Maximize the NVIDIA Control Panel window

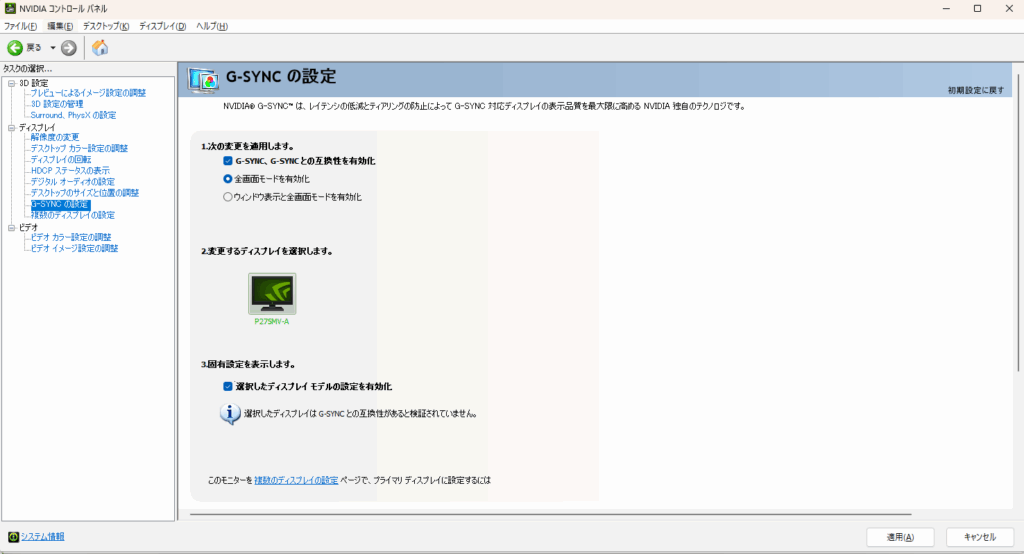[x=978, y=8]
